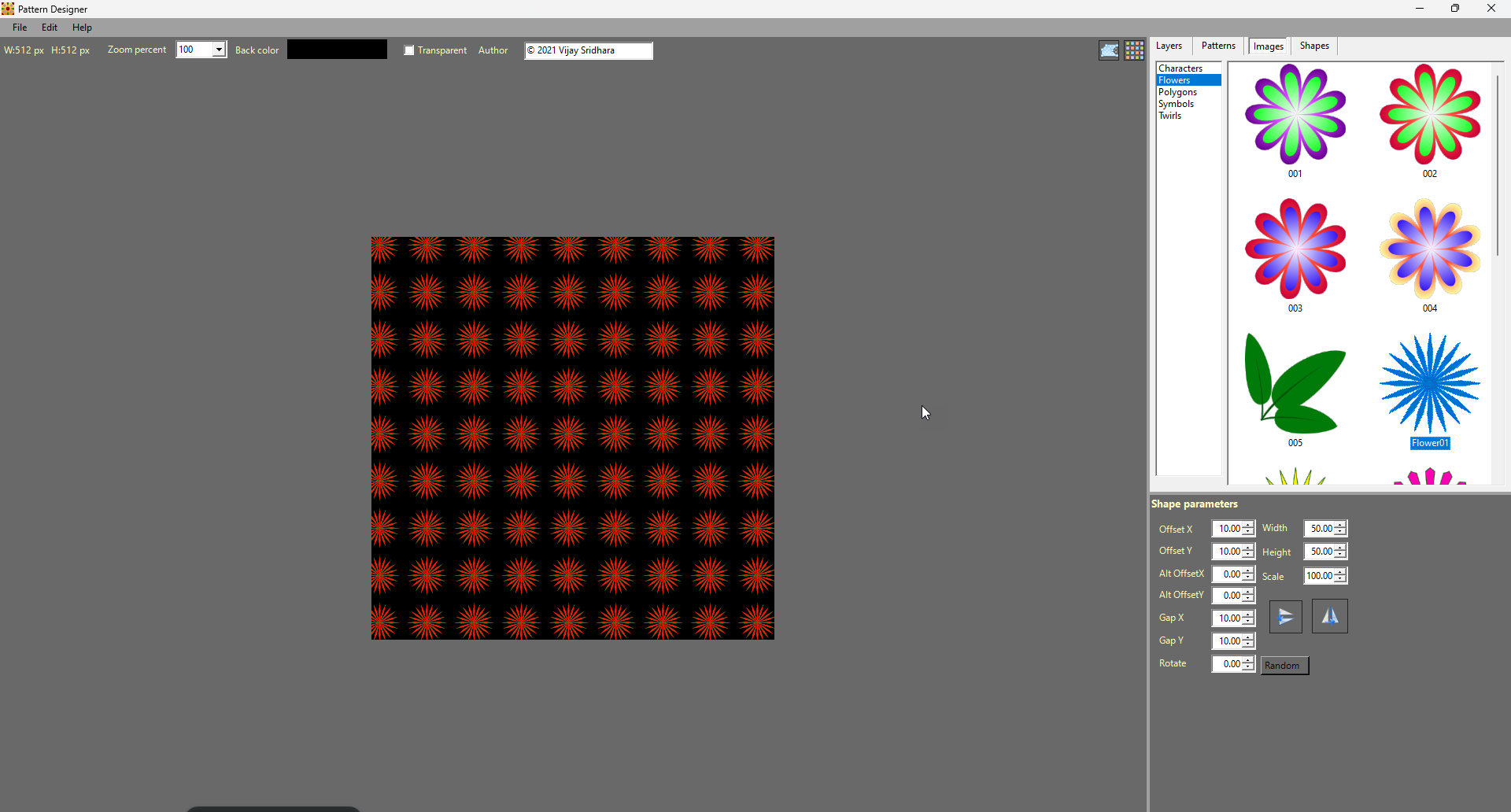This screenshot has height=812, width=1511.
Task: Select the Polygons category
Action: pyautogui.click(x=1178, y=91)
